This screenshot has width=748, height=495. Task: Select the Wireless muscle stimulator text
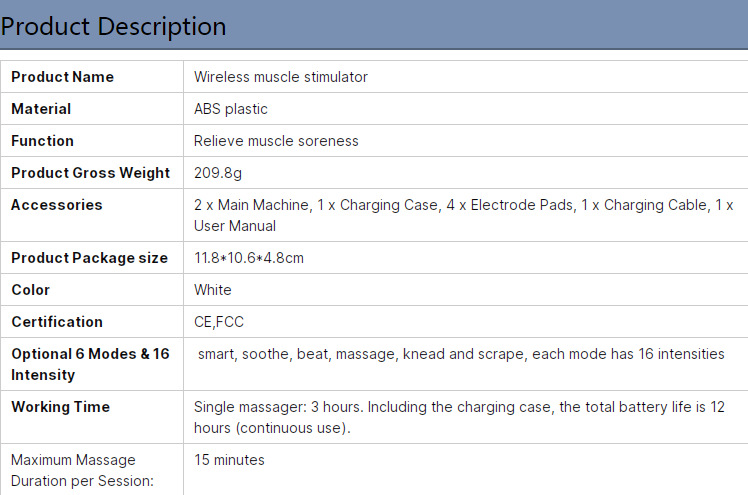[281, 77]
